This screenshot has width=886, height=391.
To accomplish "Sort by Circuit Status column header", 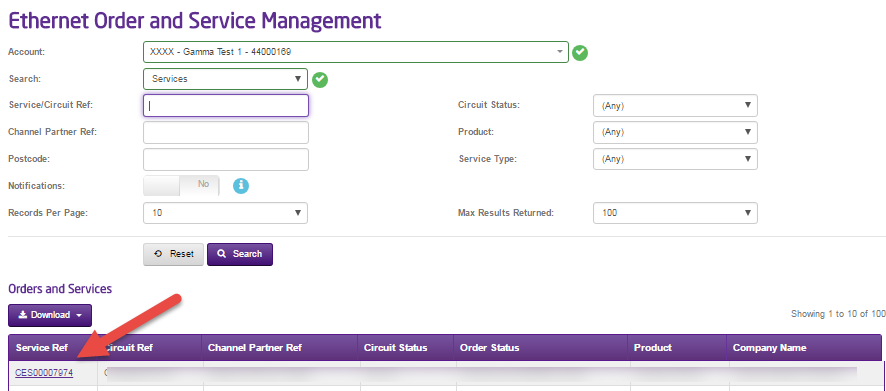I will pos(396,347).
